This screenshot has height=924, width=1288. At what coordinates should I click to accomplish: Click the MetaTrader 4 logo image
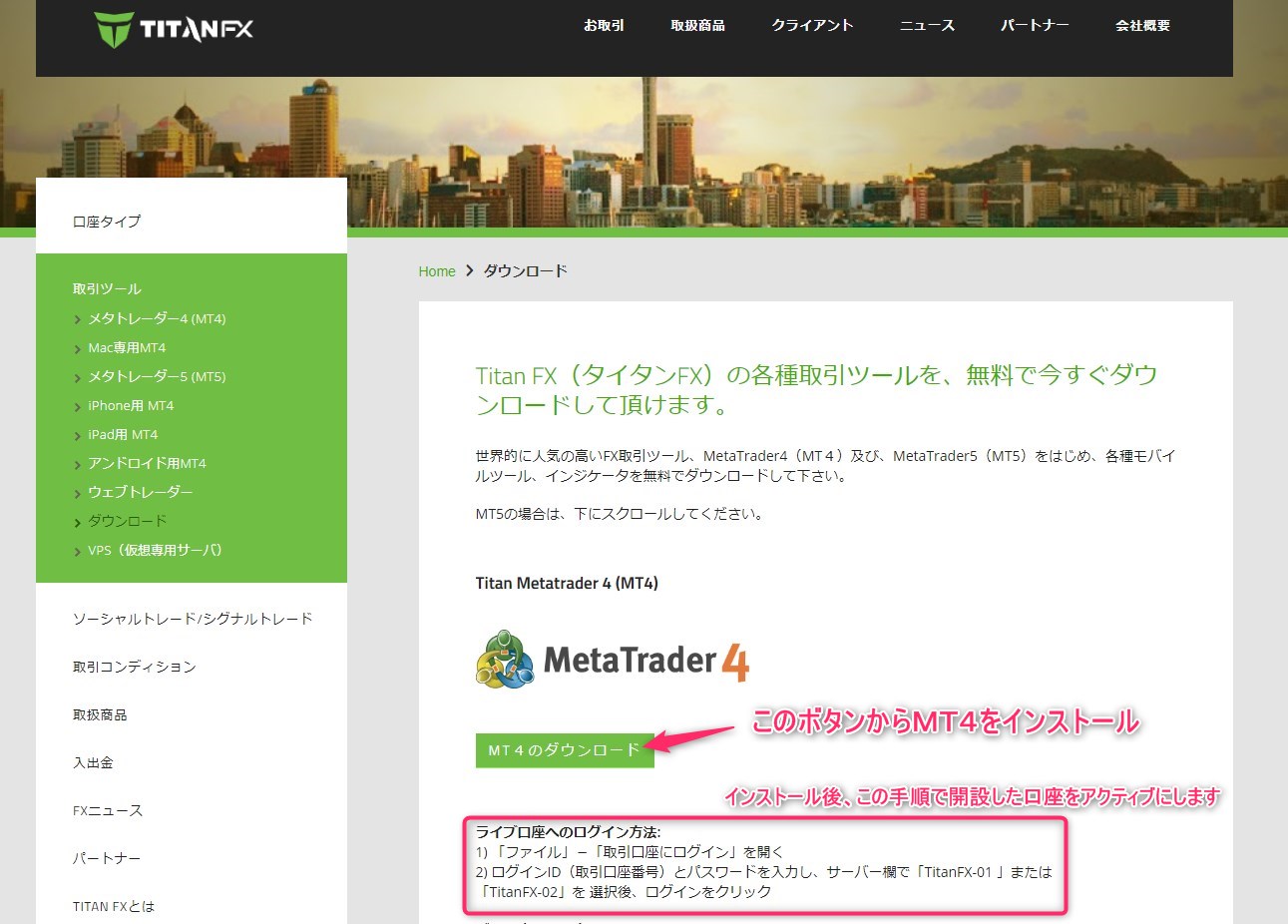click(612, 659)
